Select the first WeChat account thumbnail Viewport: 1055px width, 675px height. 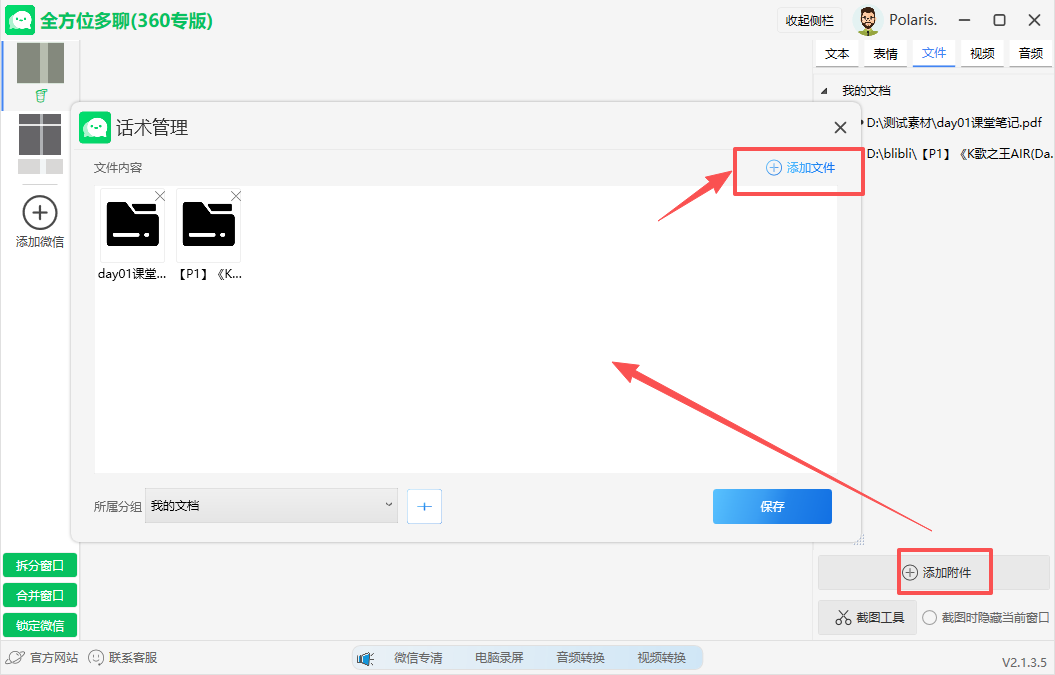pos(40,64)
